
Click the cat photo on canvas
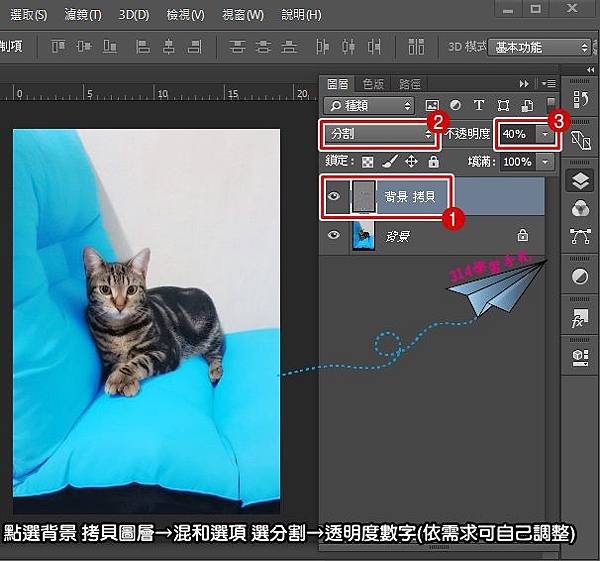(147, 321)
